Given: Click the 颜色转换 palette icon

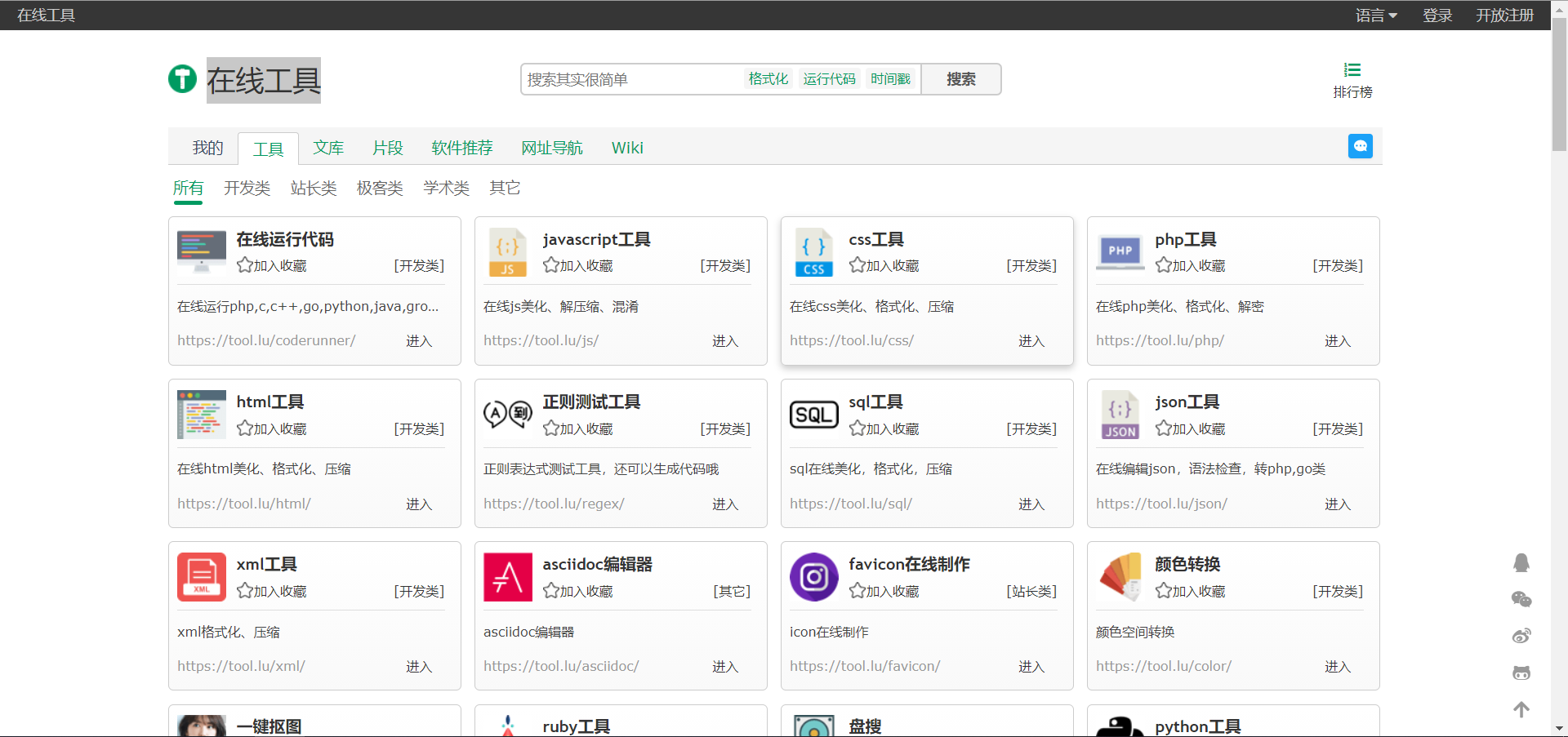Looking at the screenshot, I should 1120,577.
